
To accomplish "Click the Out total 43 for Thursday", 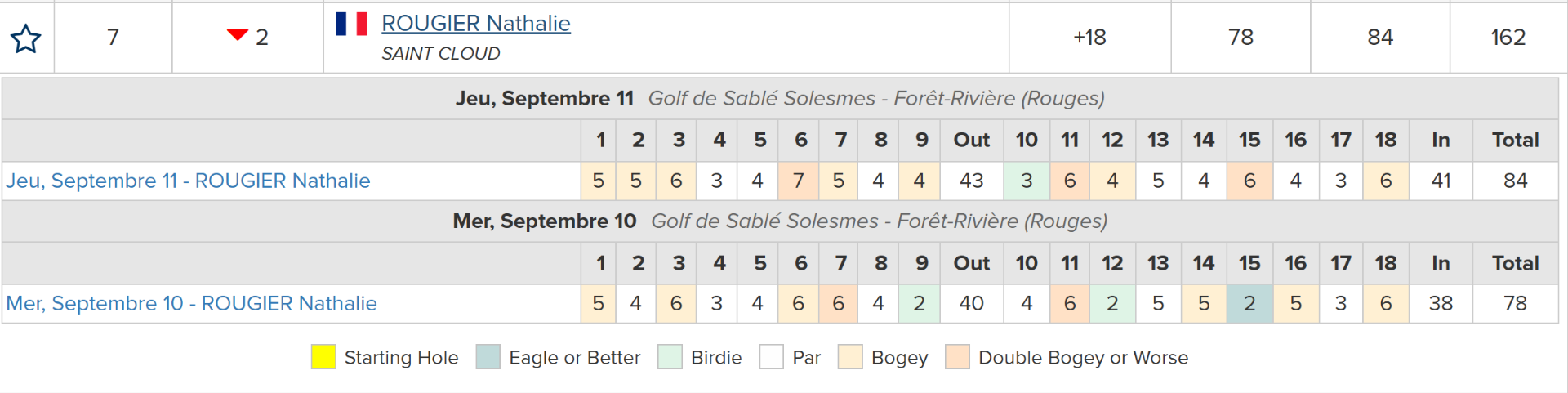I will pos(972,181).
